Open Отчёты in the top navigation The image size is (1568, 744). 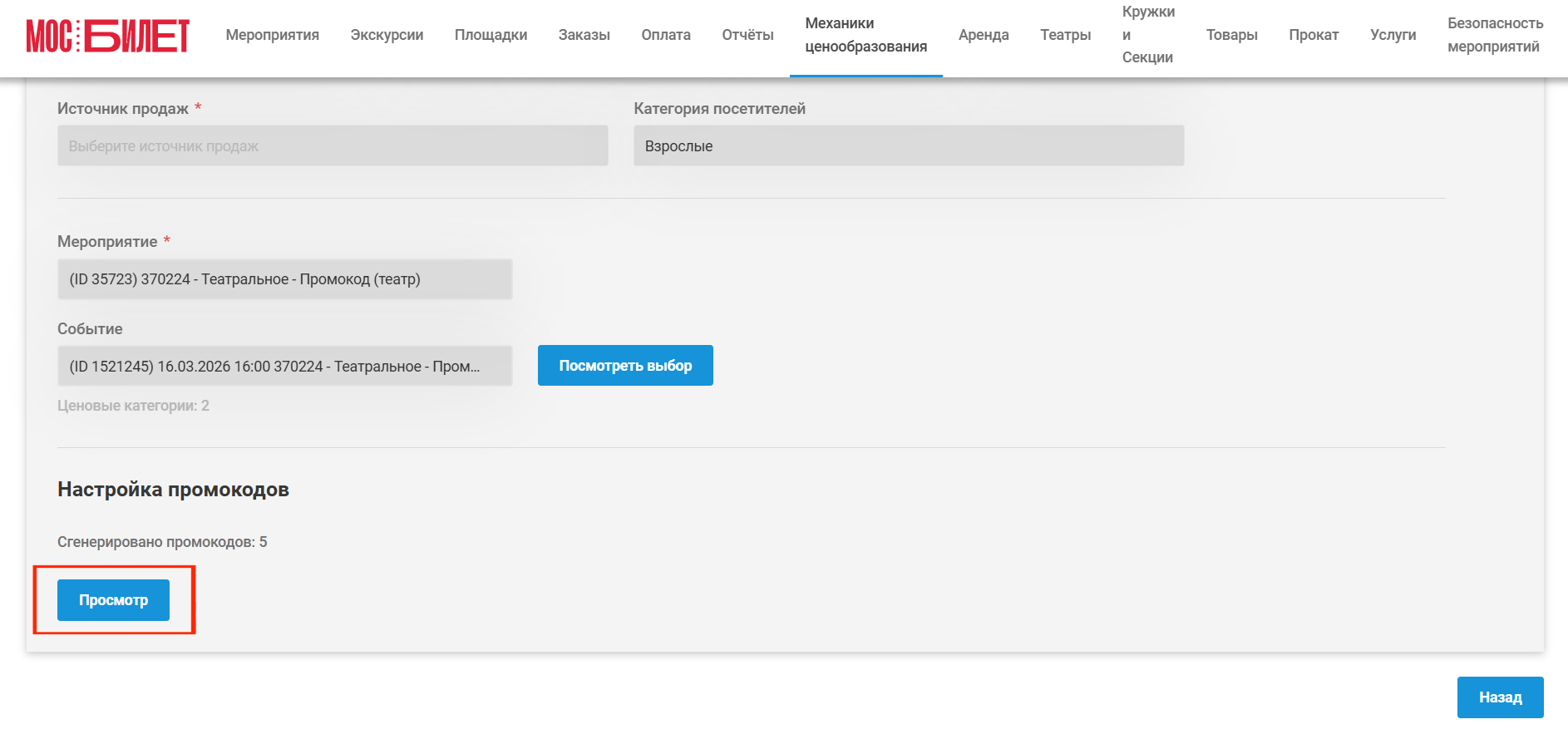click(747, 35)
